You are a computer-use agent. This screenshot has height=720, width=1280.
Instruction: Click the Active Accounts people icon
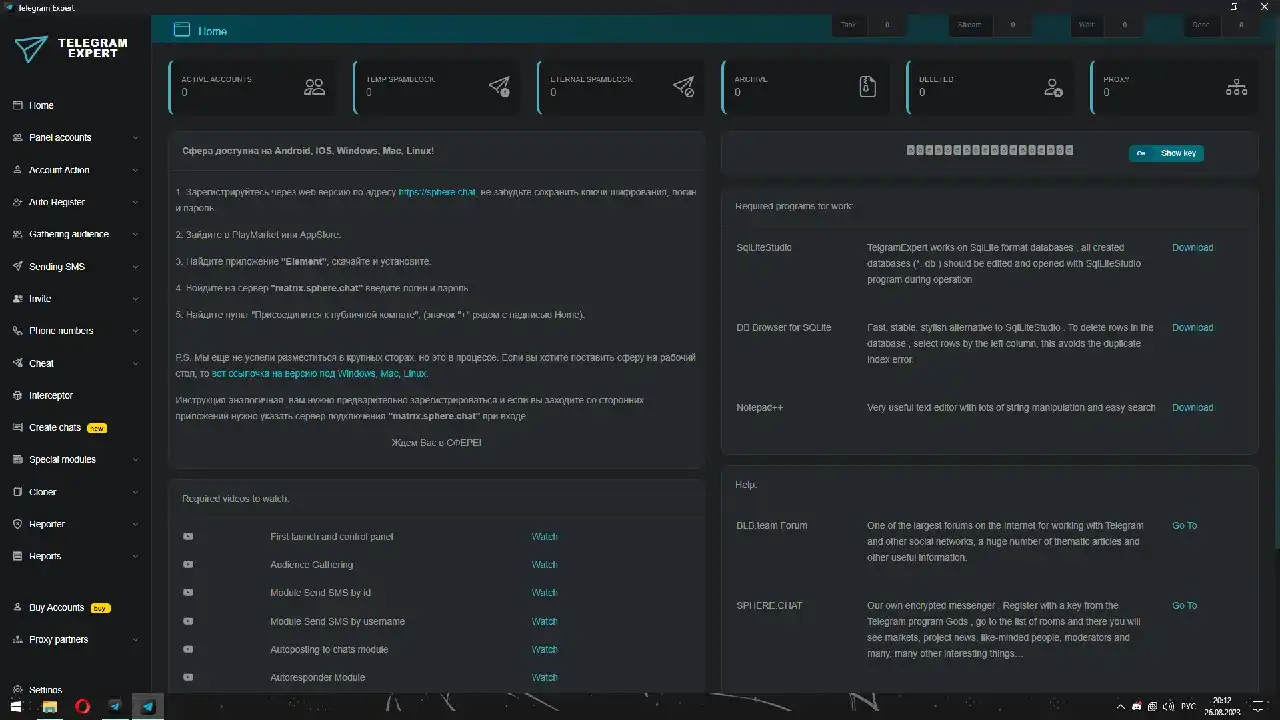point(314,87)
